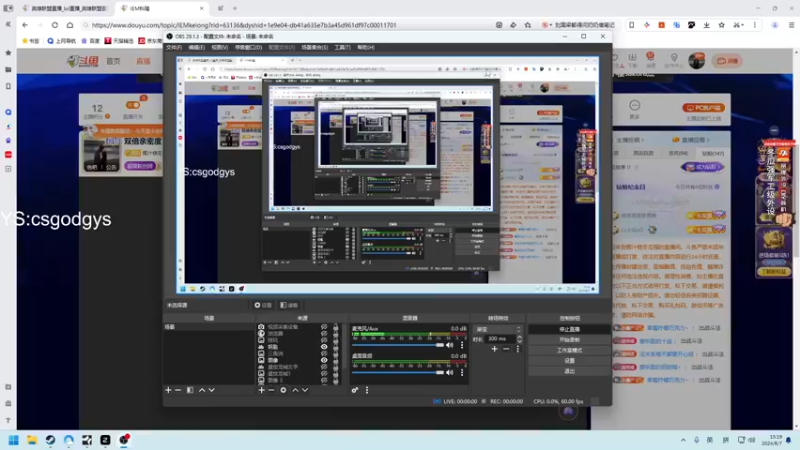Add a new source in OBS
The width and height of the screenshot is (800, 450).
(261, 390)
